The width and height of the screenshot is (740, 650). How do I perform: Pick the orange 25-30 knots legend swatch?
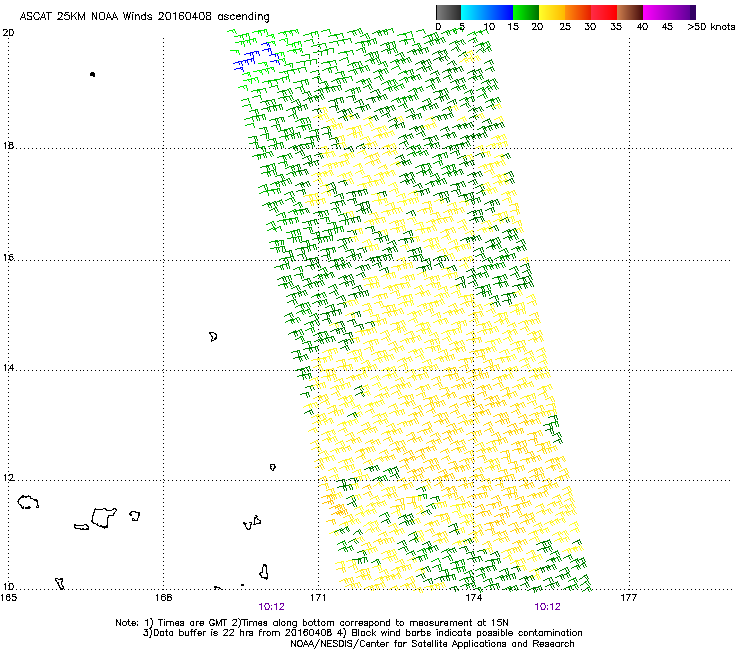click(578, 12)
